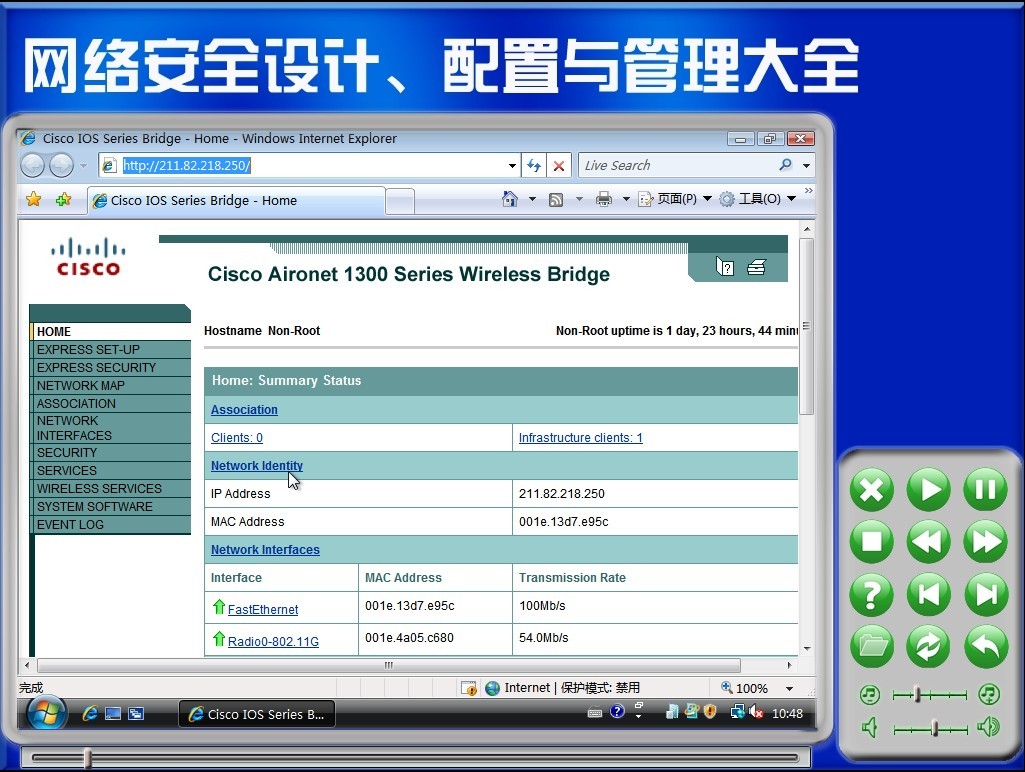Pause the tutorial with the pause button

985,490
